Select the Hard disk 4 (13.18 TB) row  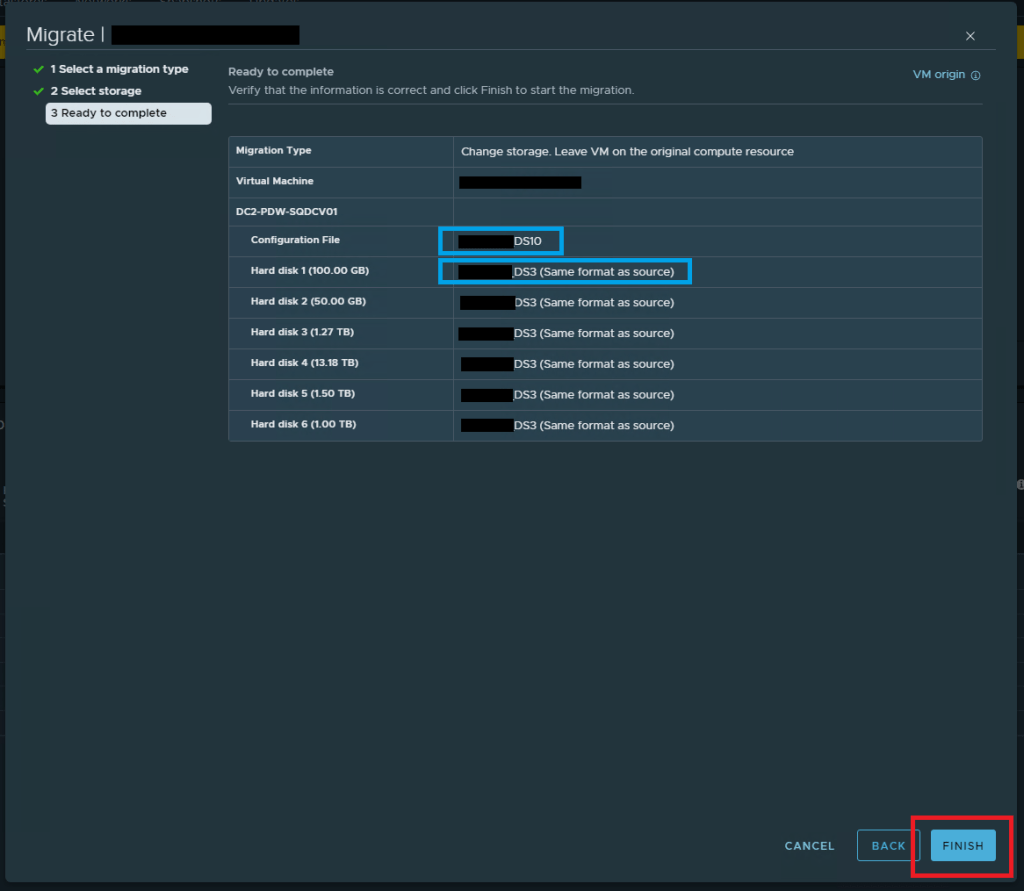click(x=303, y=363)
